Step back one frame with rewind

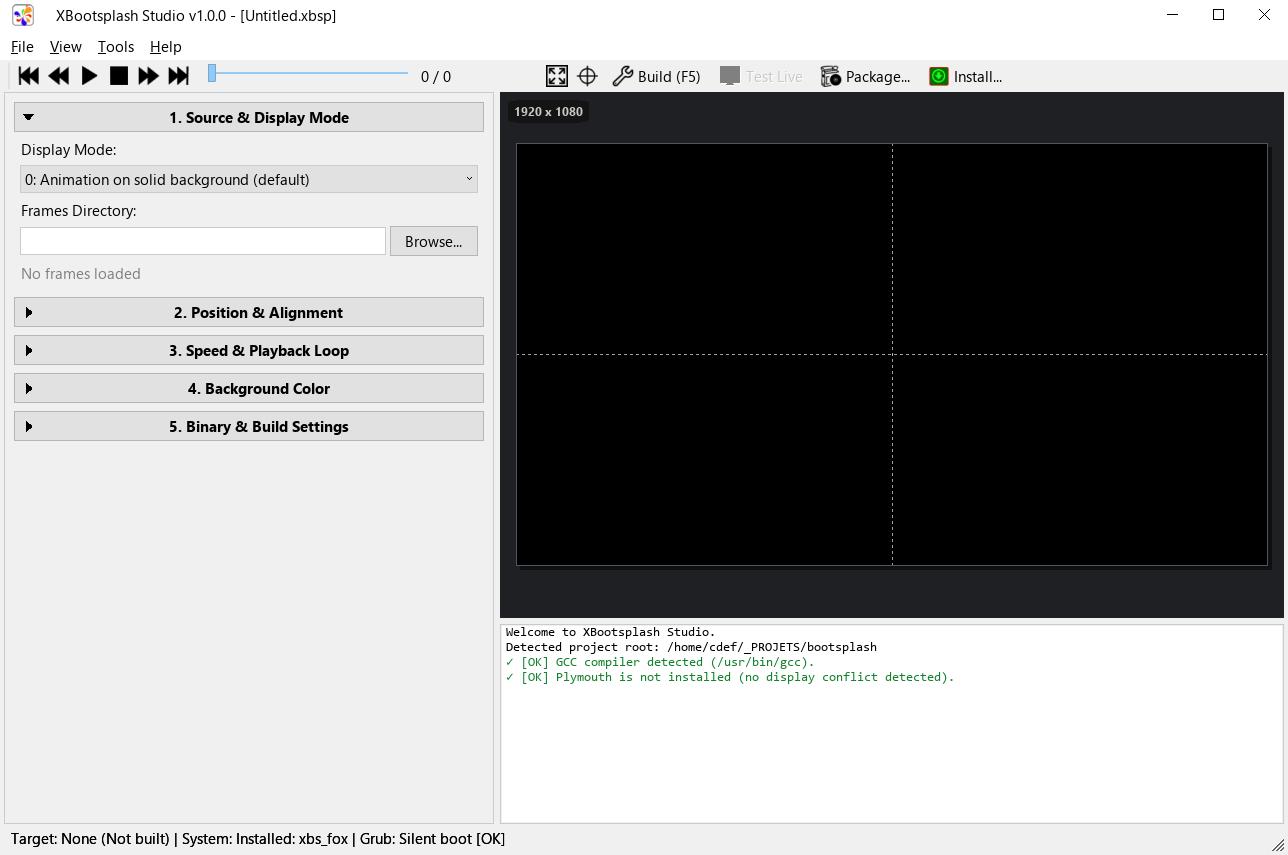pyautogui.click(x=59, y=76)
